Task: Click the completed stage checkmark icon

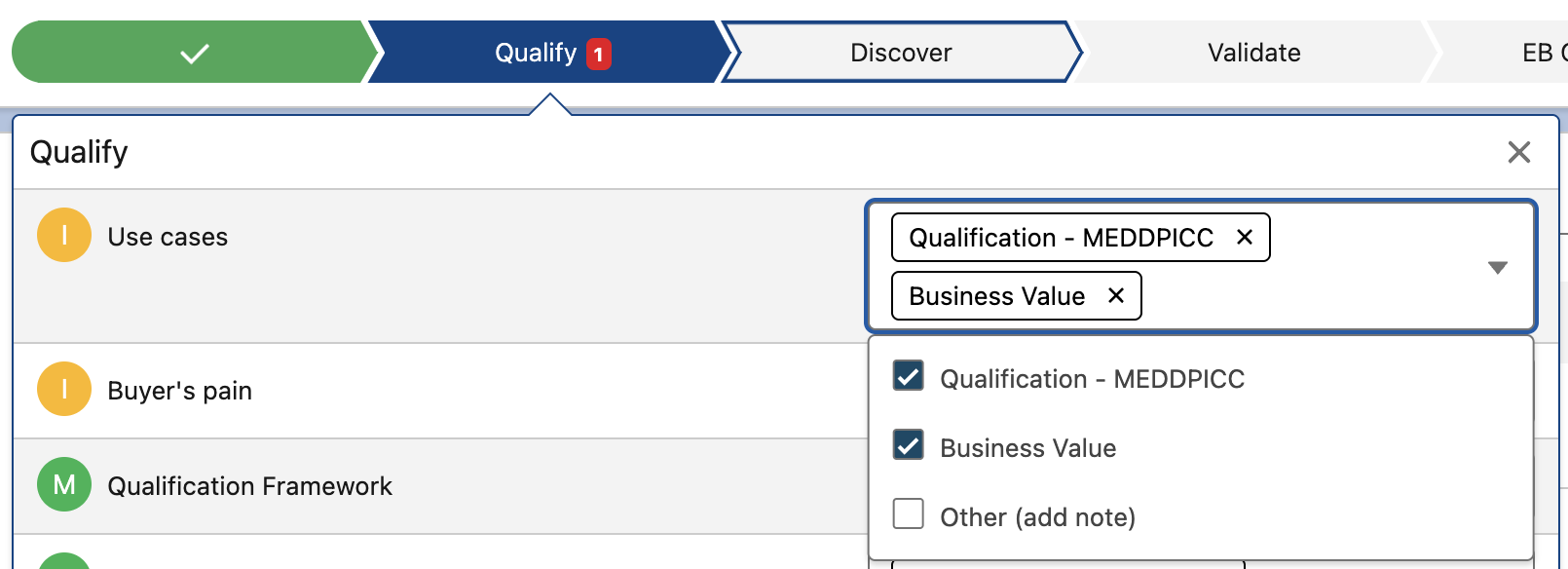Action: pos(195,53)
